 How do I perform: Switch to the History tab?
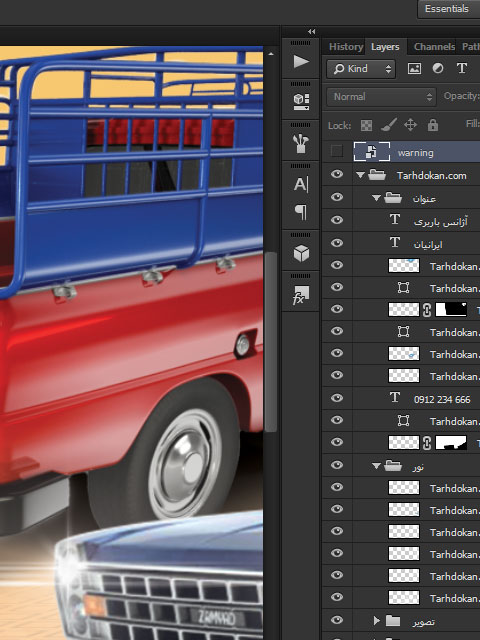pyautogui.click(x=346, y=47)
